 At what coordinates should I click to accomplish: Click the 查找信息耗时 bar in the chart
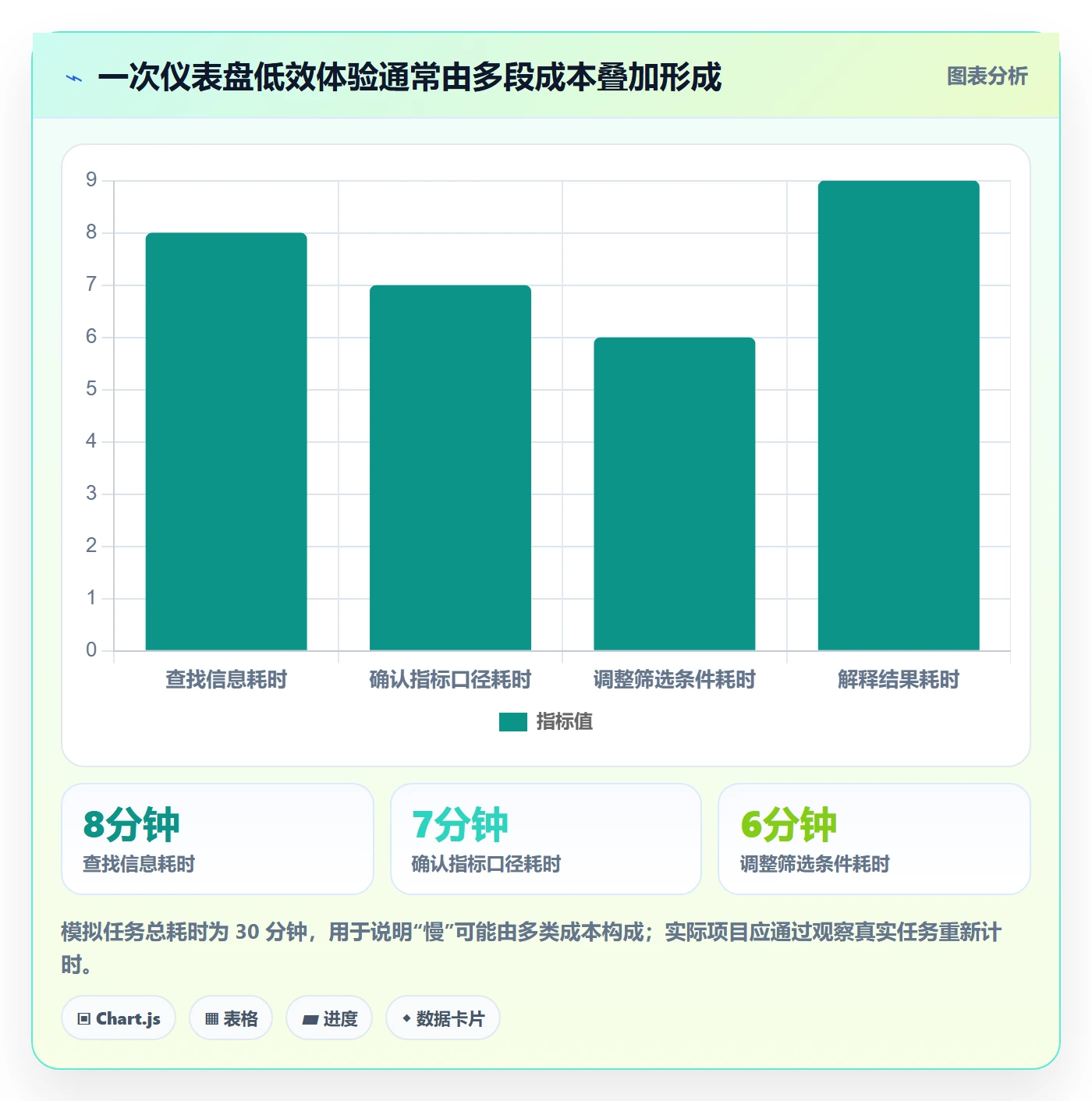[226, 441]
